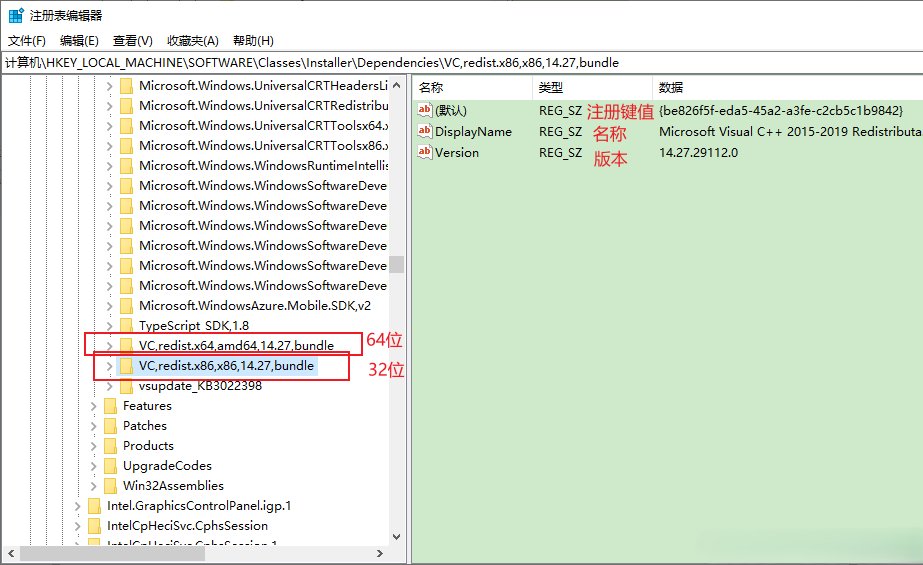Open the 收藏夹(A) menu

[192, 41]
